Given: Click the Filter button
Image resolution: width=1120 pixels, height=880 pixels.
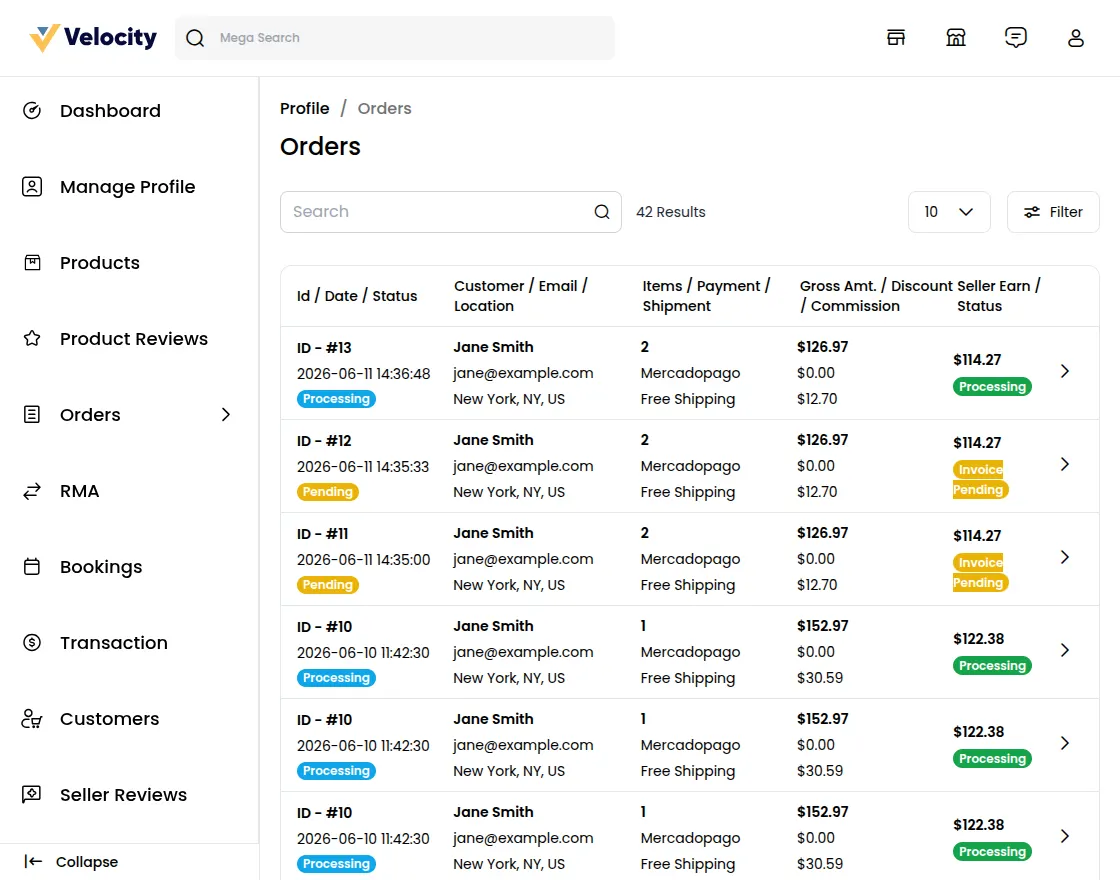Looking at the screenshot, I should (1053, 211).
